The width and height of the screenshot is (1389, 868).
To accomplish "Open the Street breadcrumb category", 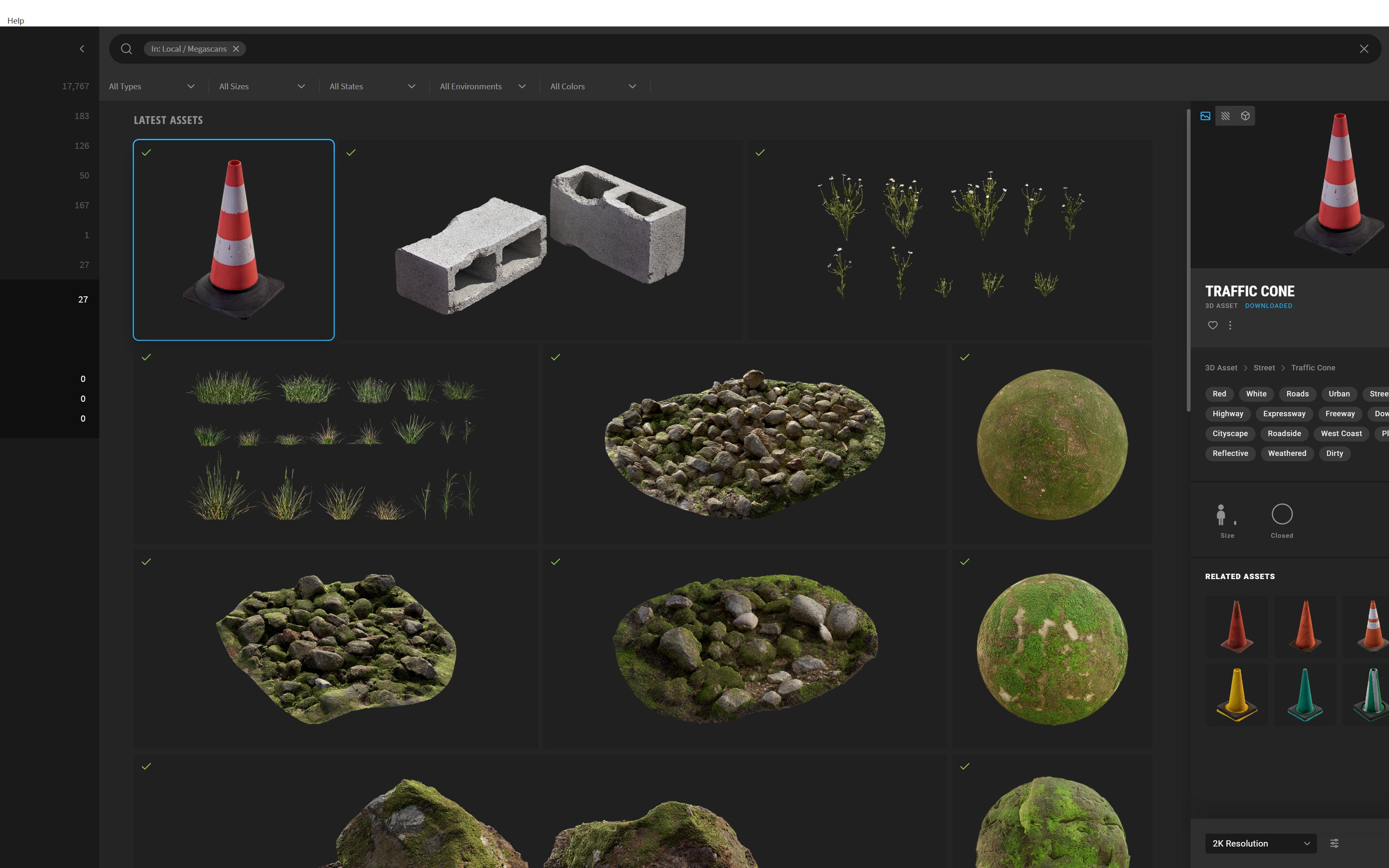I will coord(1264,367).
